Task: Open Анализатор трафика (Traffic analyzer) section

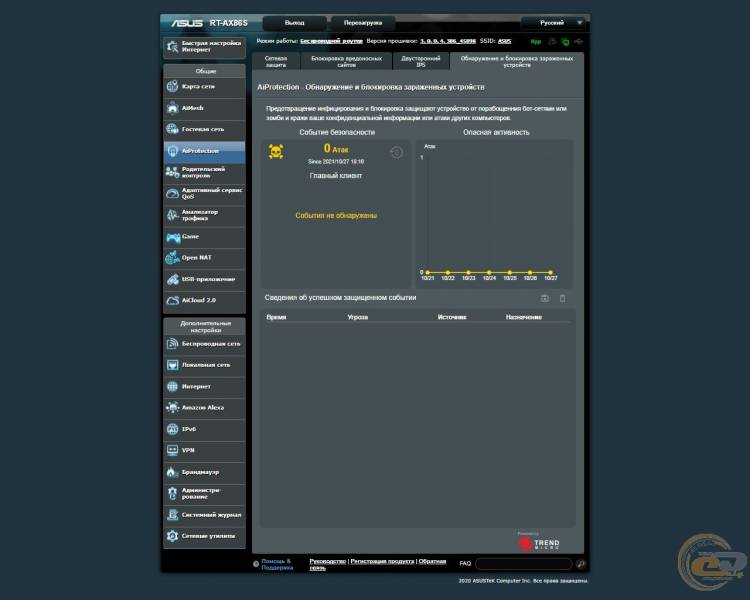Action: point(204,215)
